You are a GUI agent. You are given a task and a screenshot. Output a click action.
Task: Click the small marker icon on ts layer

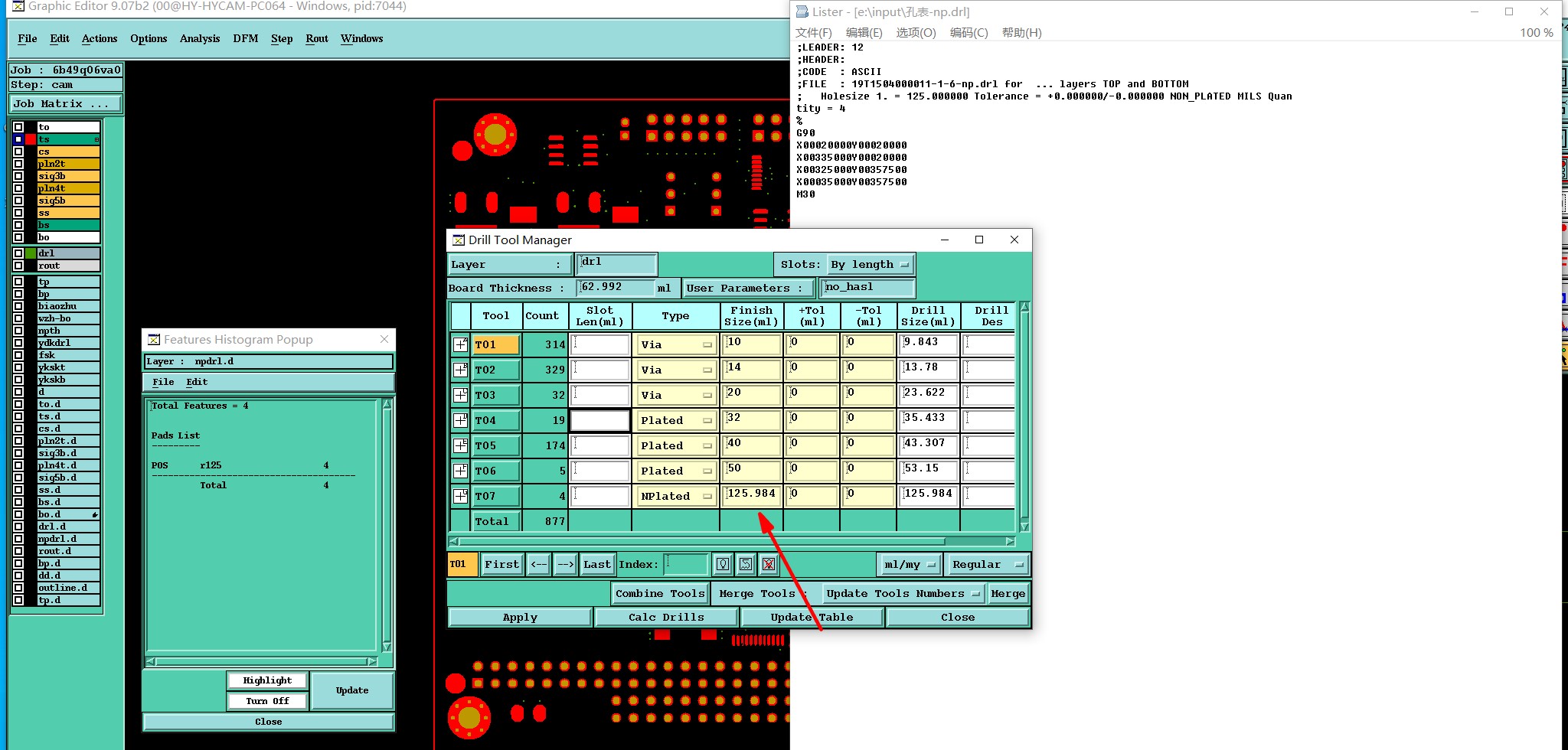point(96,139)
